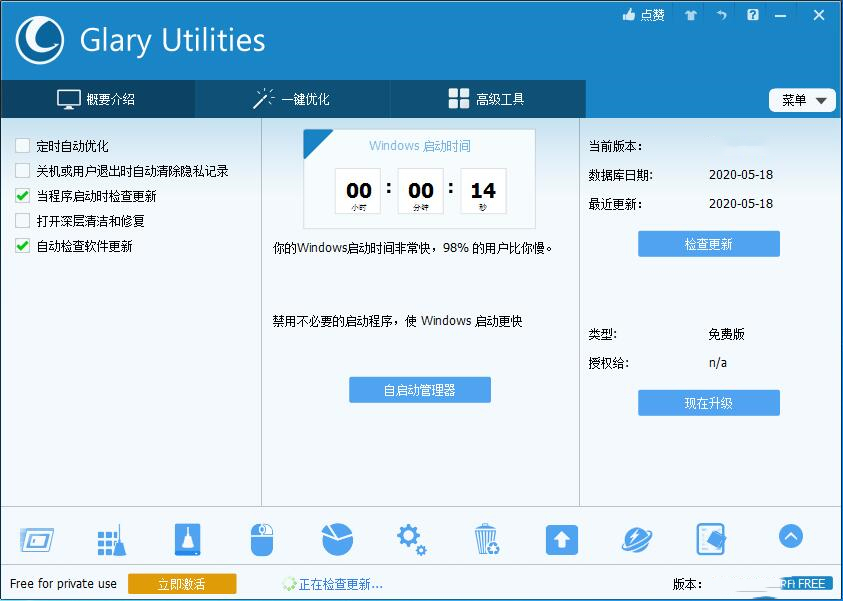Enable 关机或用户退出时自动清除隐私记录 checkbox

23,171
